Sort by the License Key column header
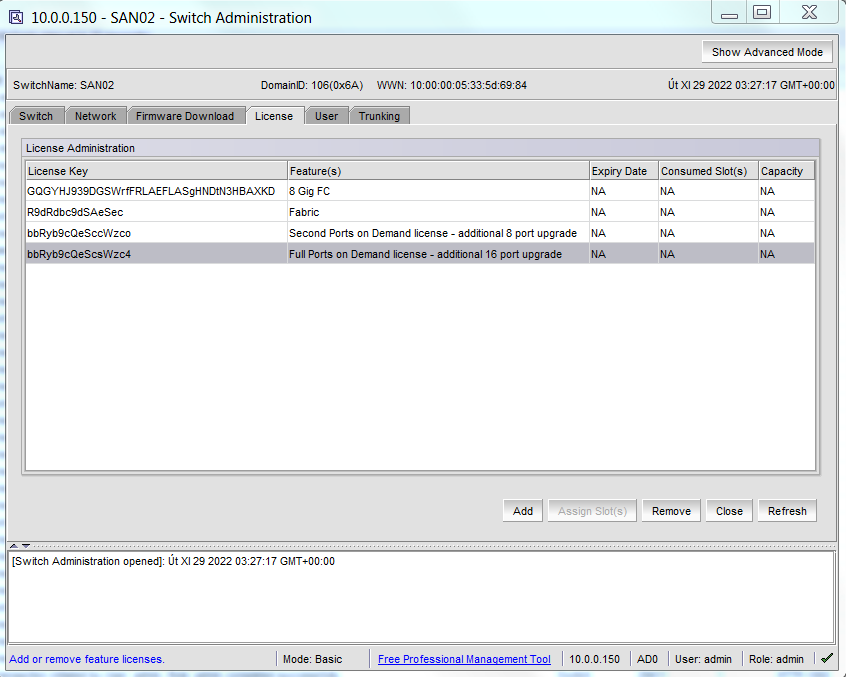 click(x=156, y=171)
